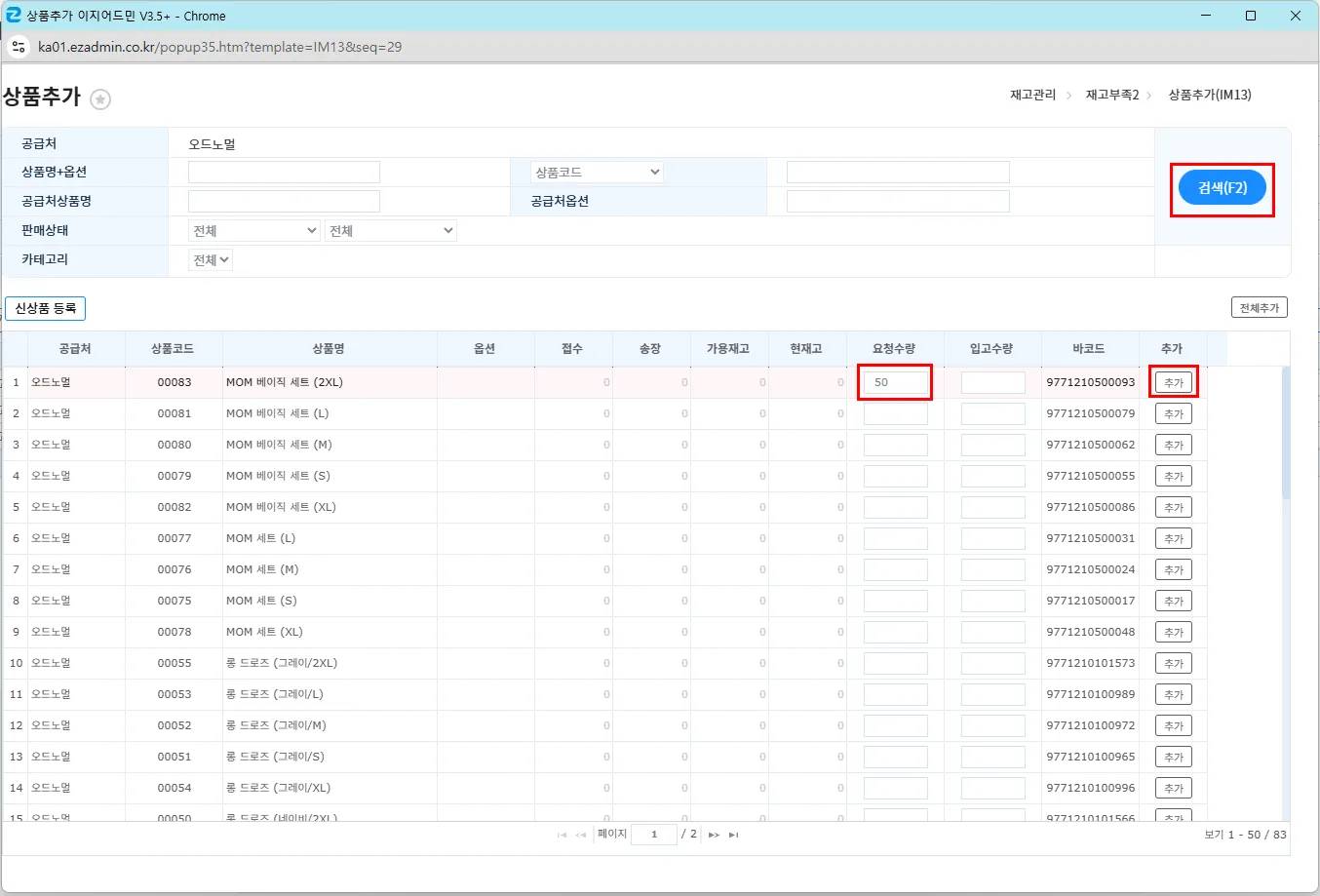1320x896 pixels.
Task: Click barcode 9771210101573
Action: click(1091, 663)
